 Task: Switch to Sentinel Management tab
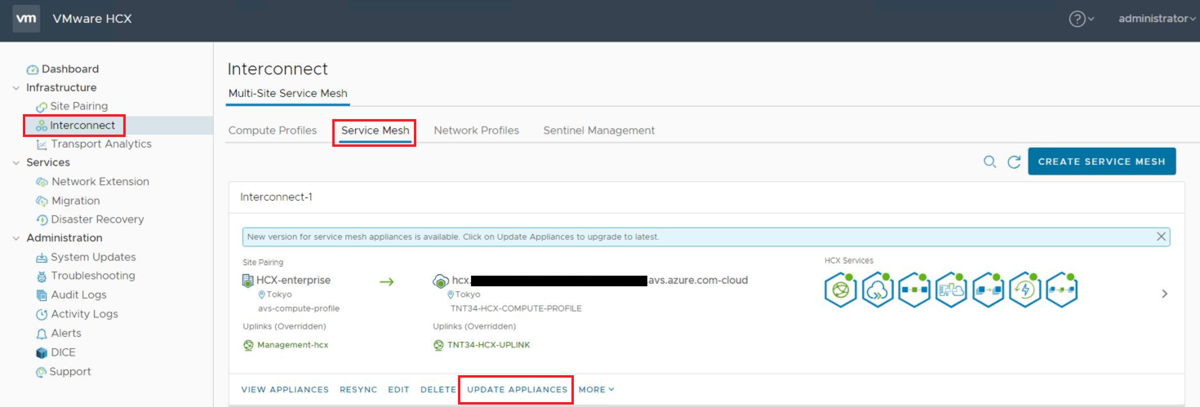(599, 130)
